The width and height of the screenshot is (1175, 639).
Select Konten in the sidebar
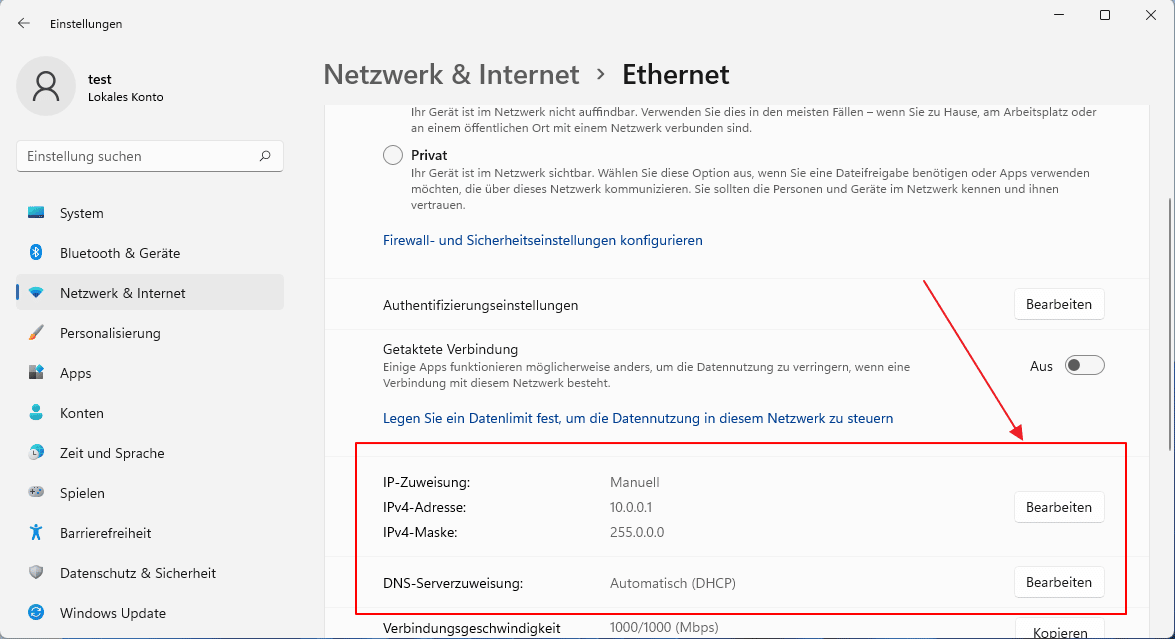point(81,413)
